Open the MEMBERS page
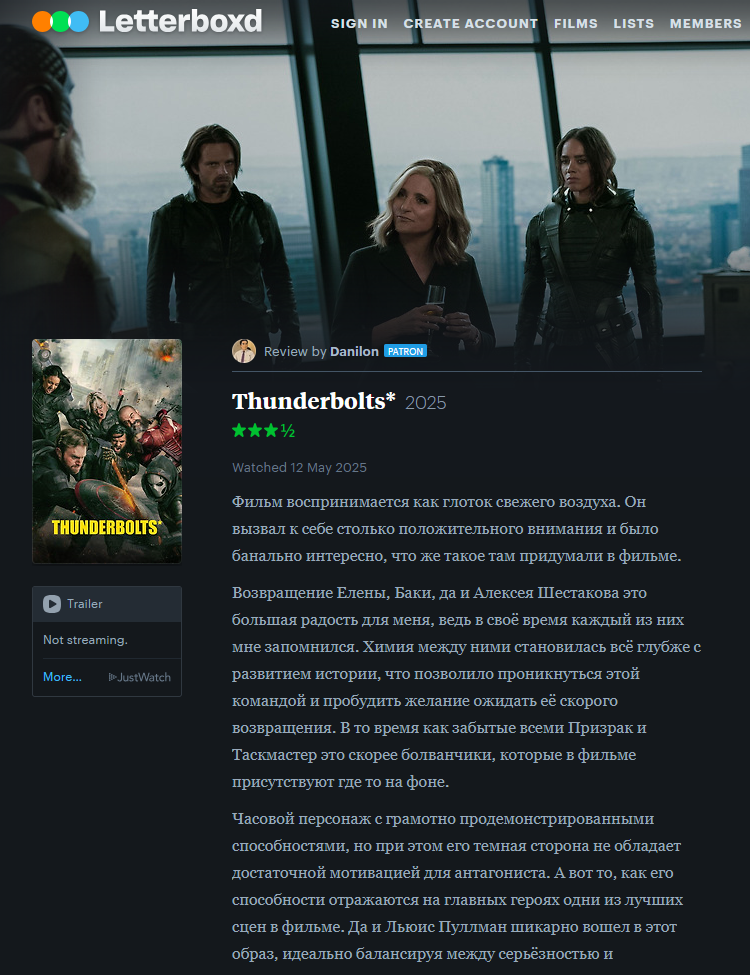Image resolution: width=750 pixels, height=975 pixels. [706, 24]
